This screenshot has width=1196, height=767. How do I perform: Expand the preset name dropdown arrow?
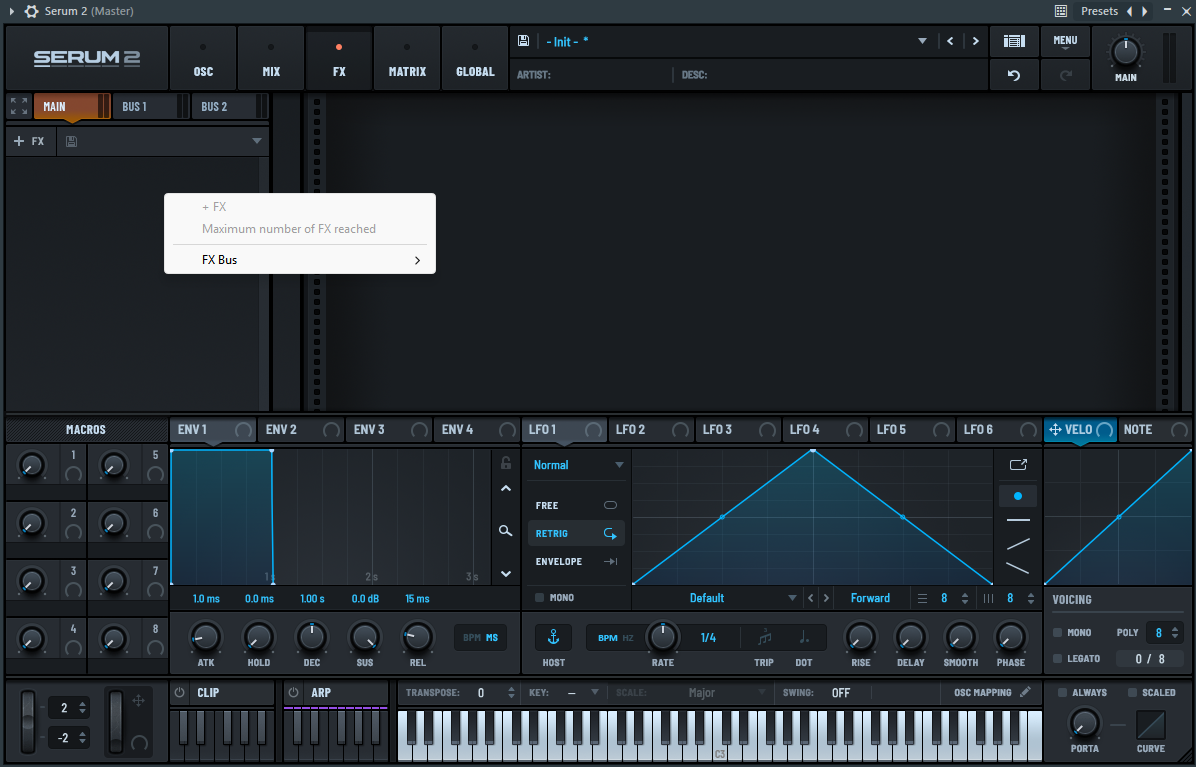click(922, 41)
